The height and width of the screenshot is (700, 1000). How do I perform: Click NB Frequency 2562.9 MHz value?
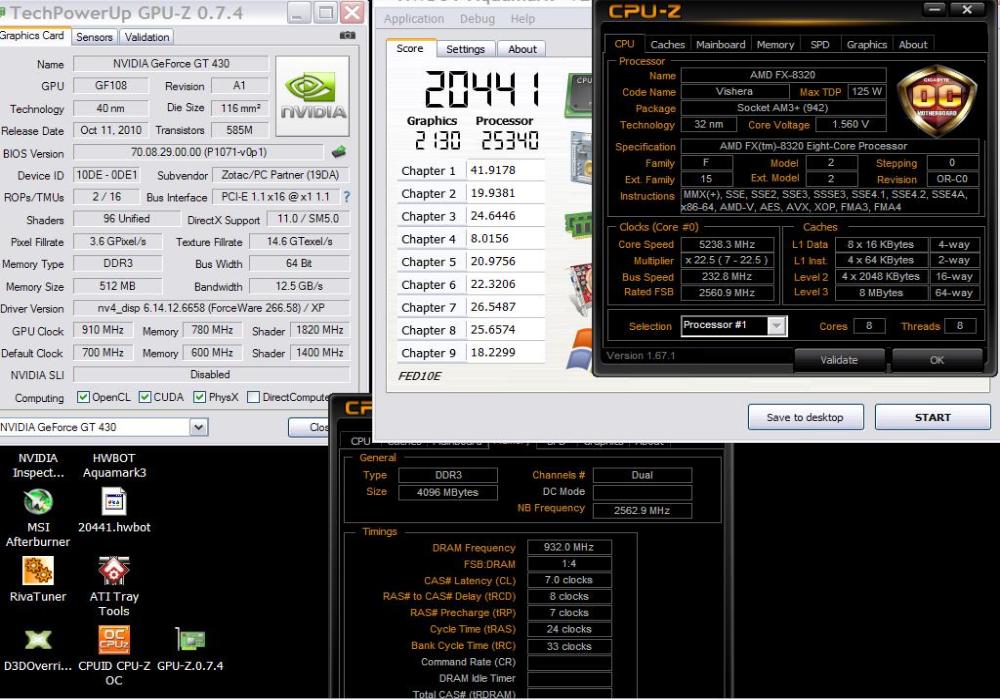pos(642,511)
